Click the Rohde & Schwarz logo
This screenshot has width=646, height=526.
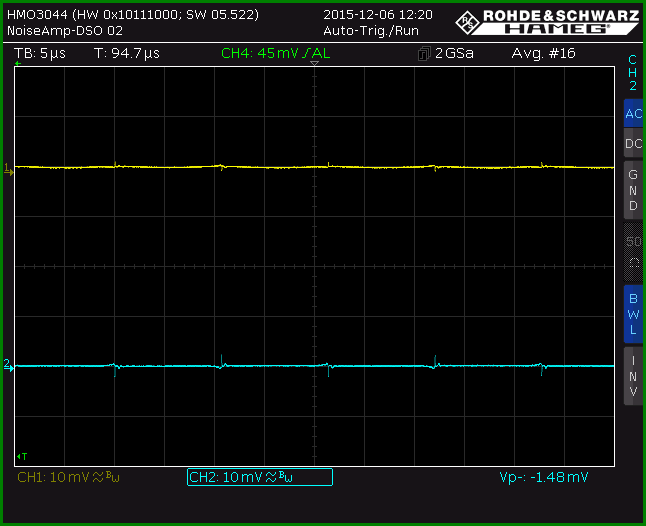548,22
